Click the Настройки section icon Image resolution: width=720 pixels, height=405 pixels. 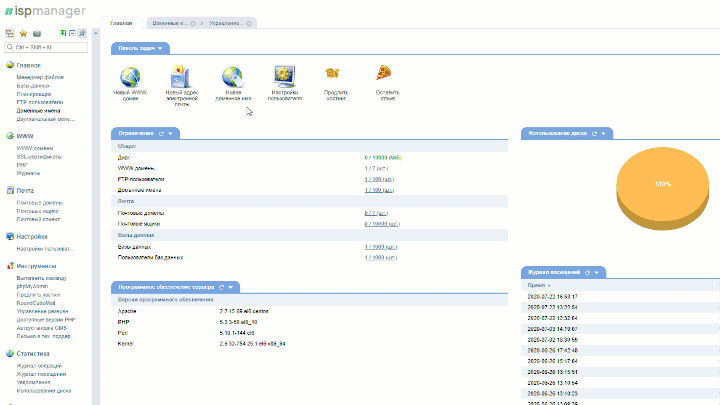10,236
